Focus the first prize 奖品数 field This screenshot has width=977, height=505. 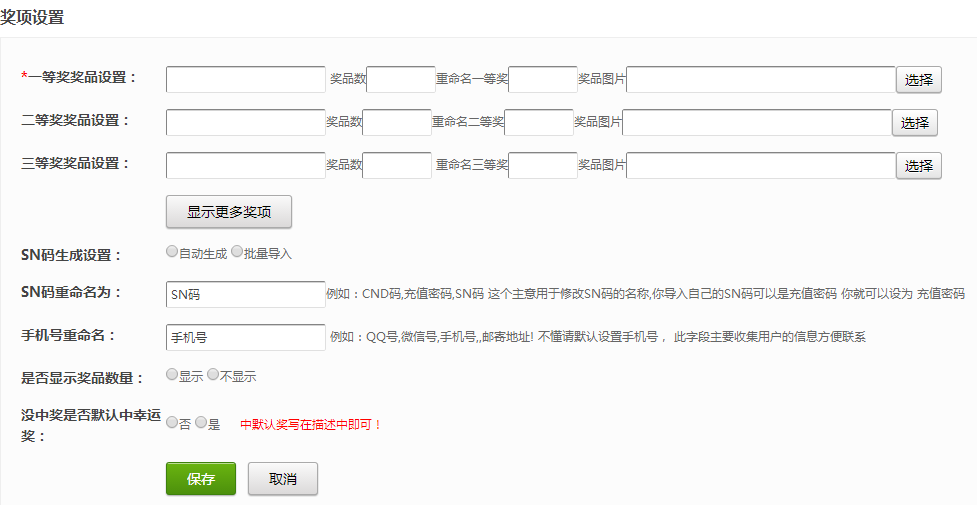point(401,80)
